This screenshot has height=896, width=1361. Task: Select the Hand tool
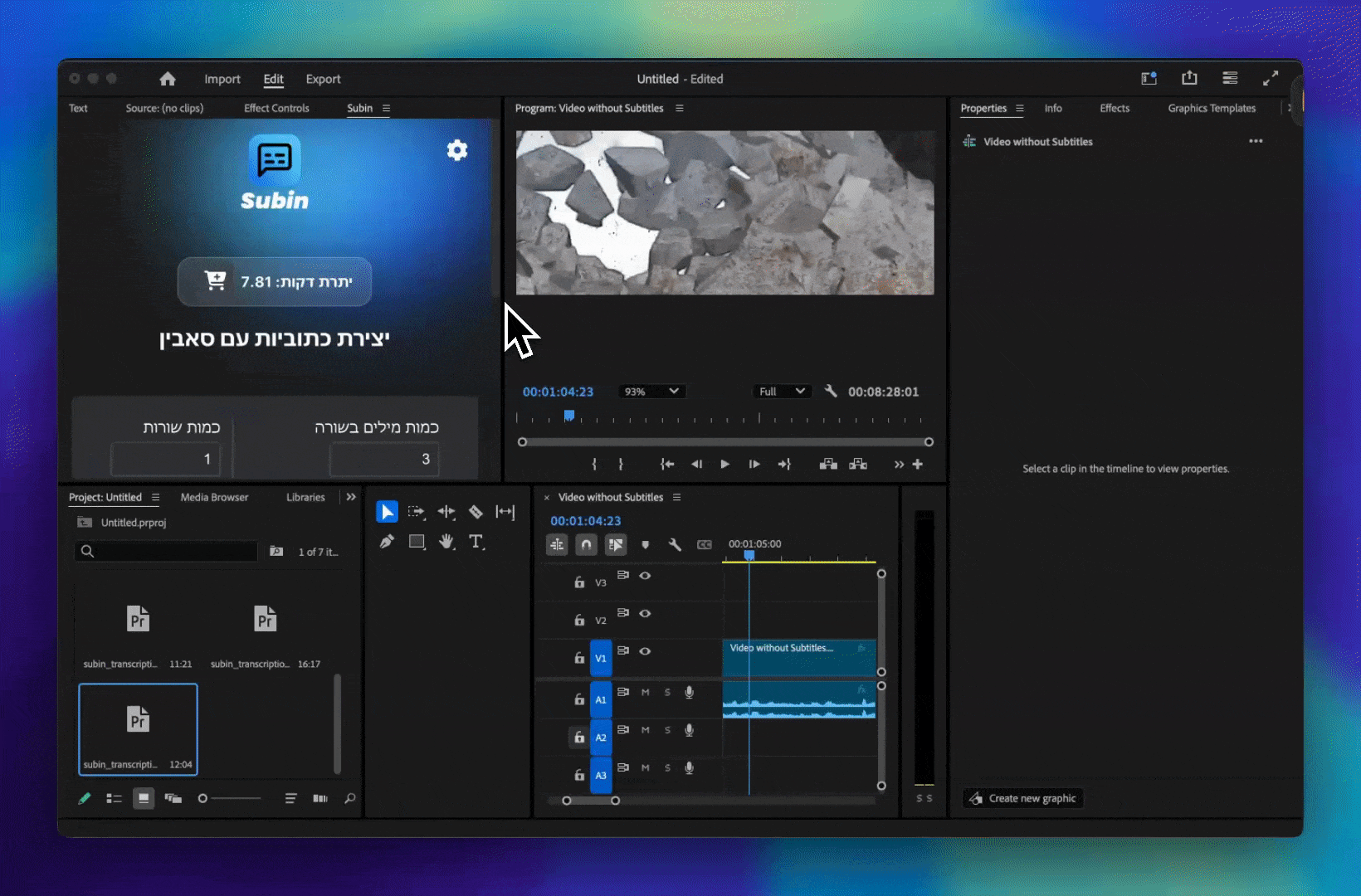pos(446,542)
